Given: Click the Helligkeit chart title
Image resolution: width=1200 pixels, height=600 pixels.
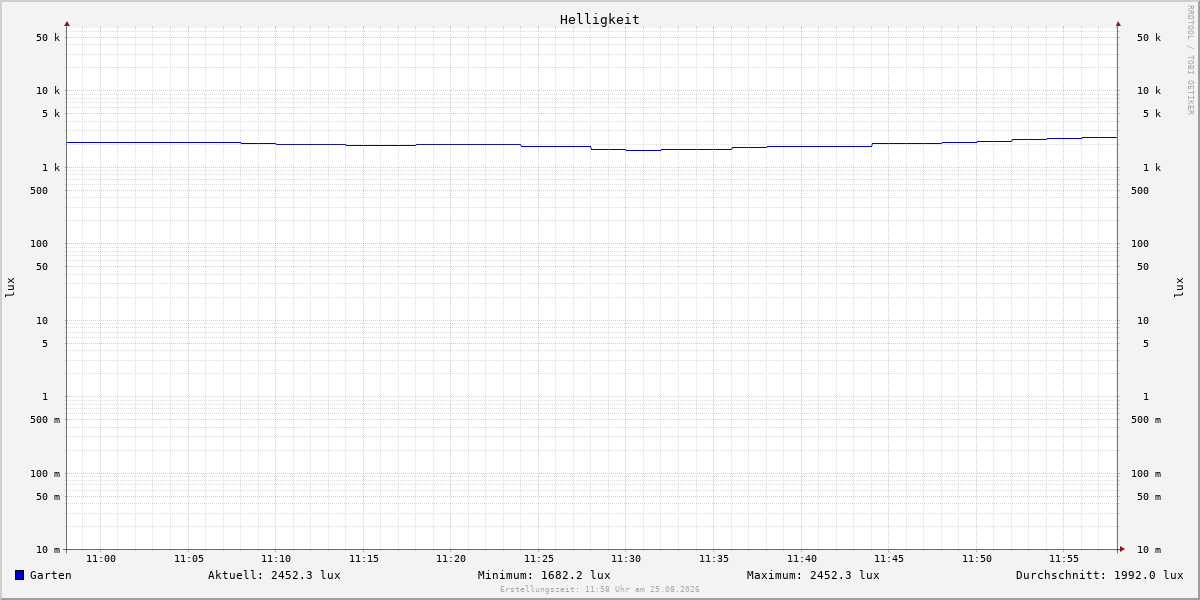Looking at the screenshot, I should coord(600,19).
